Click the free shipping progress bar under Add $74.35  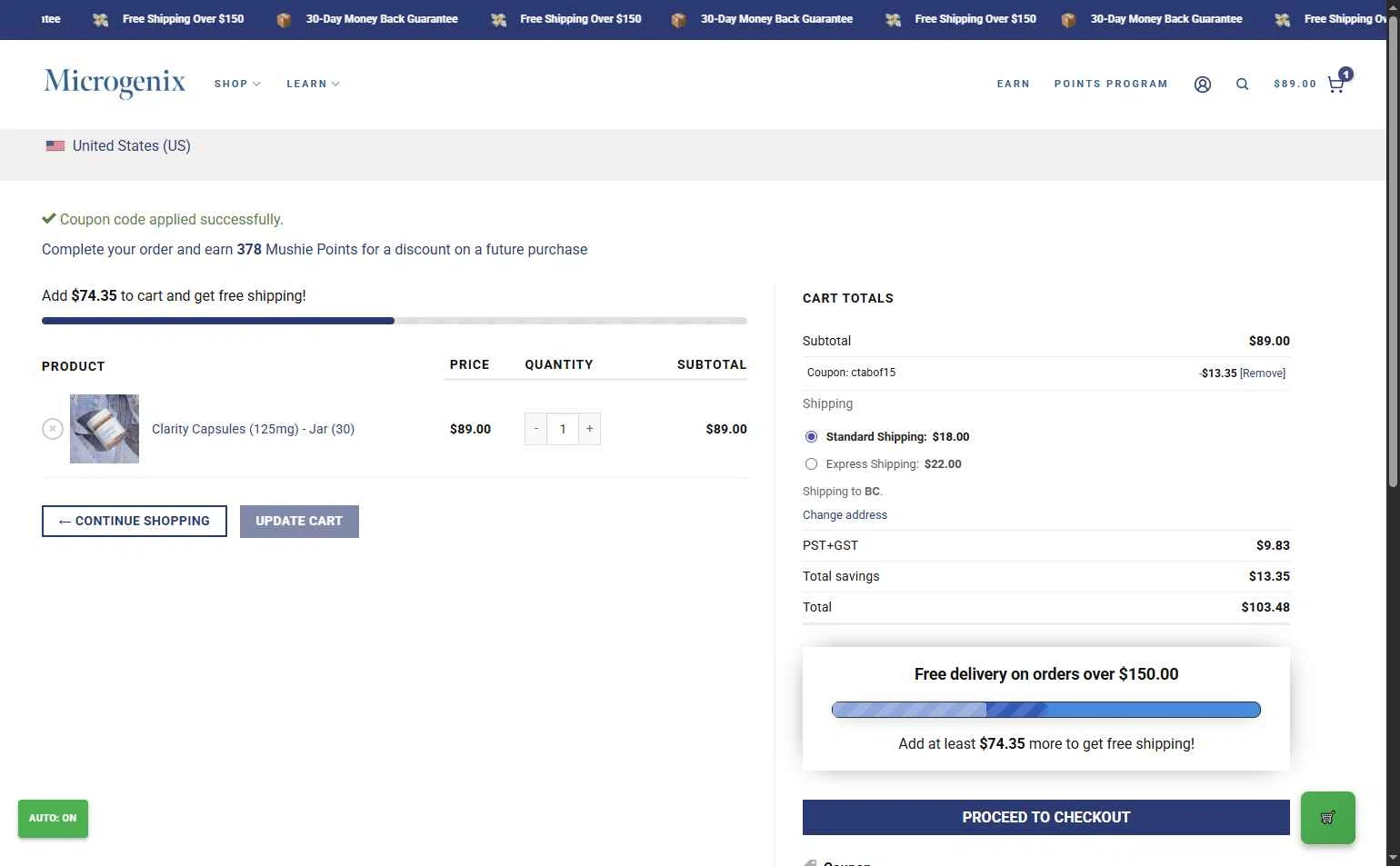coord(395,321)
